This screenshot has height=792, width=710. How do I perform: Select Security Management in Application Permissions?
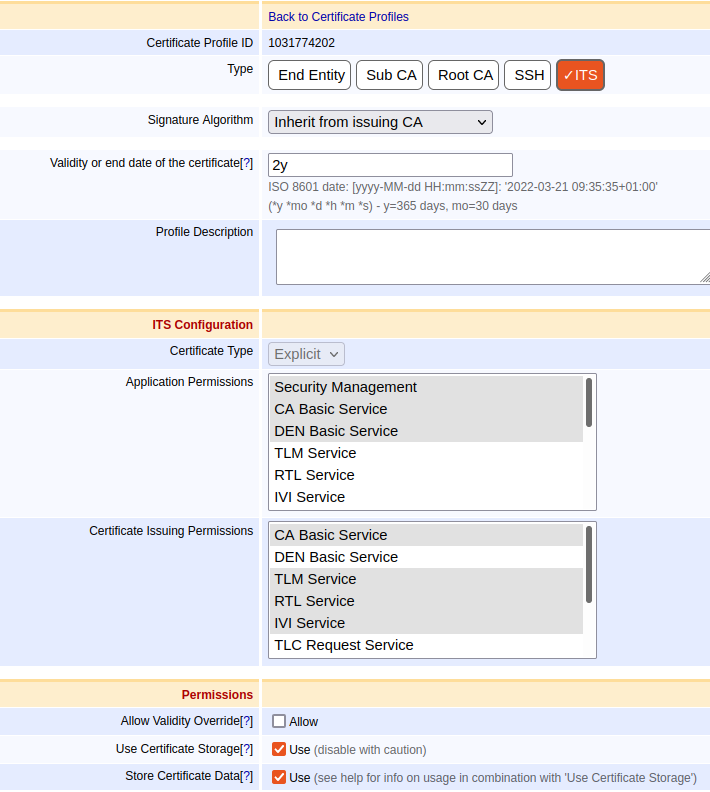(x=345, y=387)
